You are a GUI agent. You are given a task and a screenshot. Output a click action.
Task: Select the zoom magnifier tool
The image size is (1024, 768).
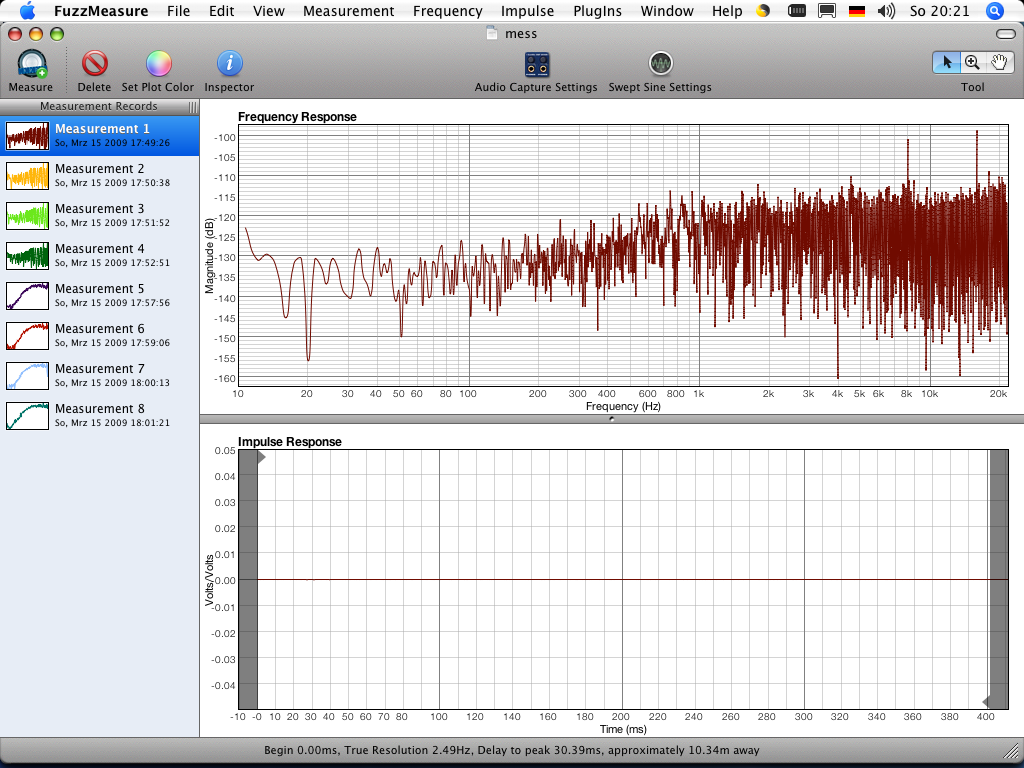[x=972, y=63]
